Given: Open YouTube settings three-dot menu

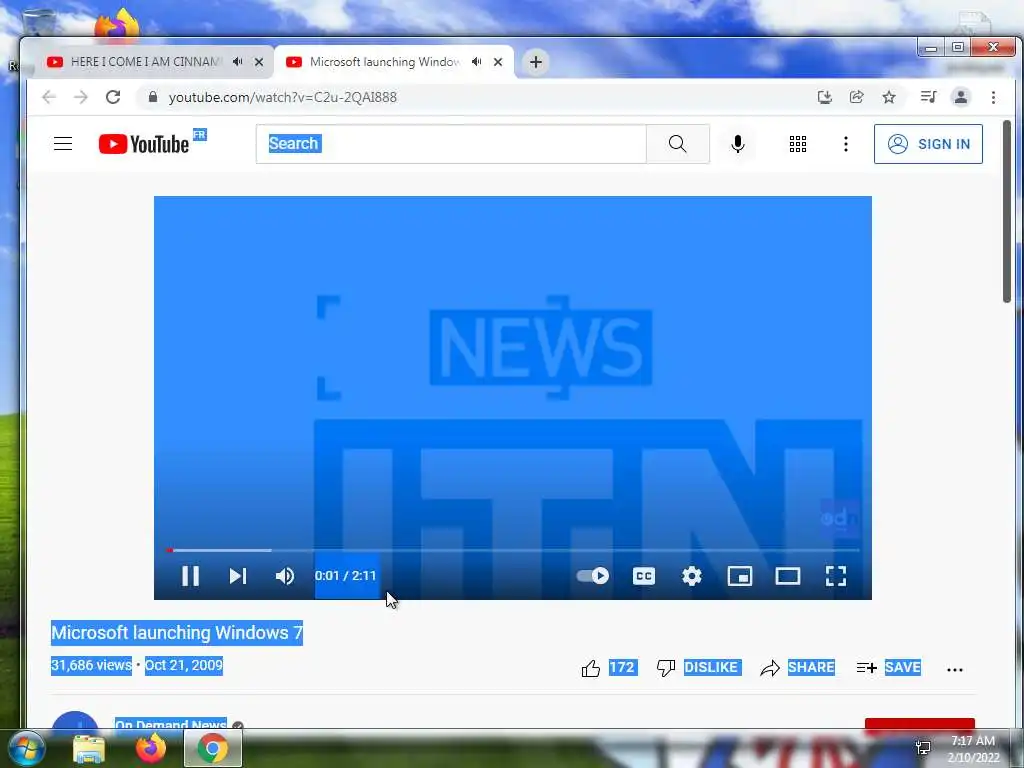Looking at the screenshot, I should click(846, 144).
